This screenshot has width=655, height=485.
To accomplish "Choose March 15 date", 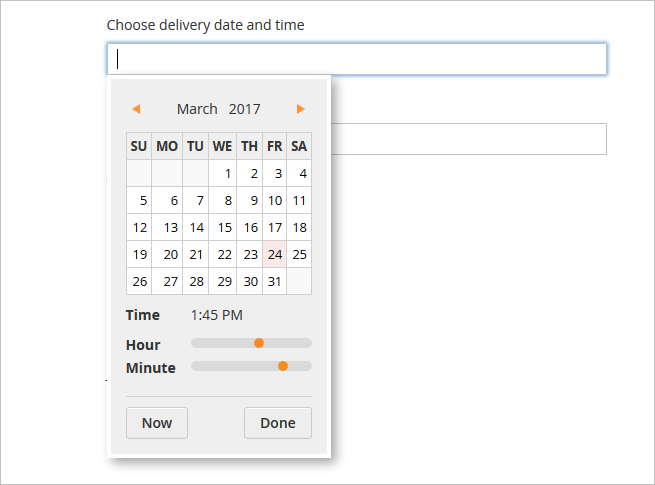I will click(x=223, y=227).
